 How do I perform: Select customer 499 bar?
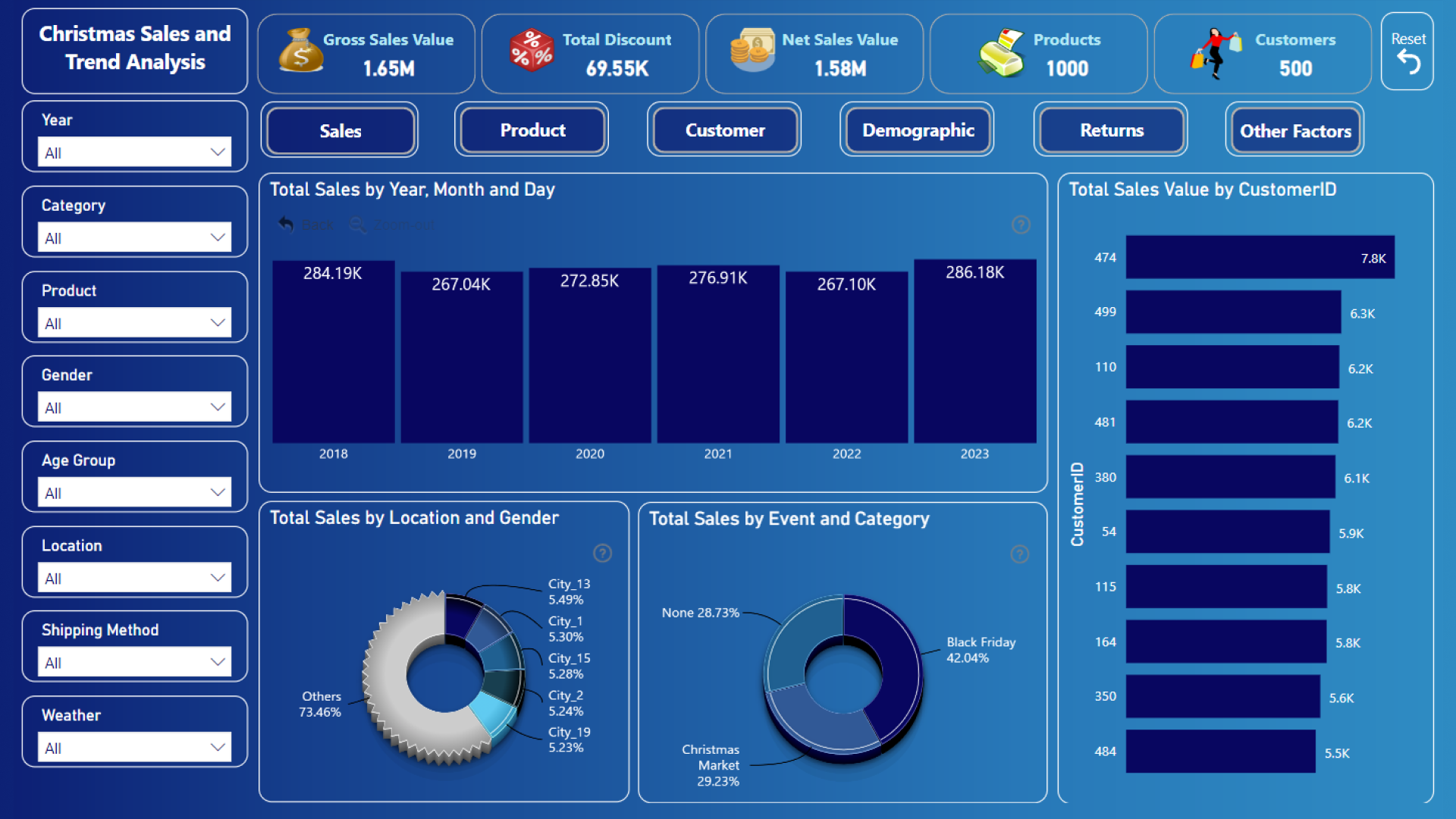click(x=1233, y=312)
